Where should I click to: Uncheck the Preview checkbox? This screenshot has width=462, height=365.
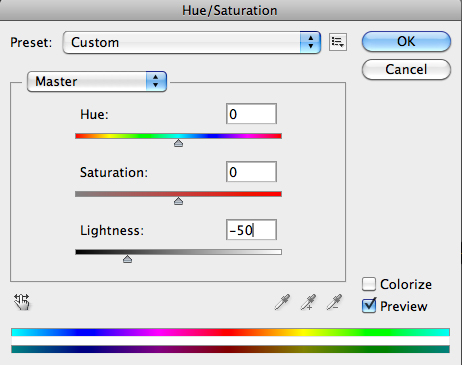pos(369,306)
